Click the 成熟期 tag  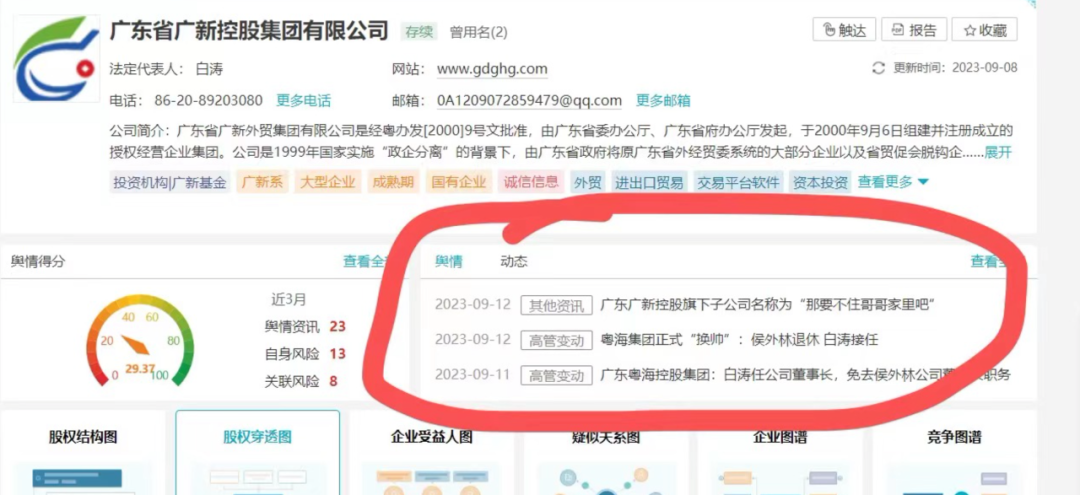point(393,182)
